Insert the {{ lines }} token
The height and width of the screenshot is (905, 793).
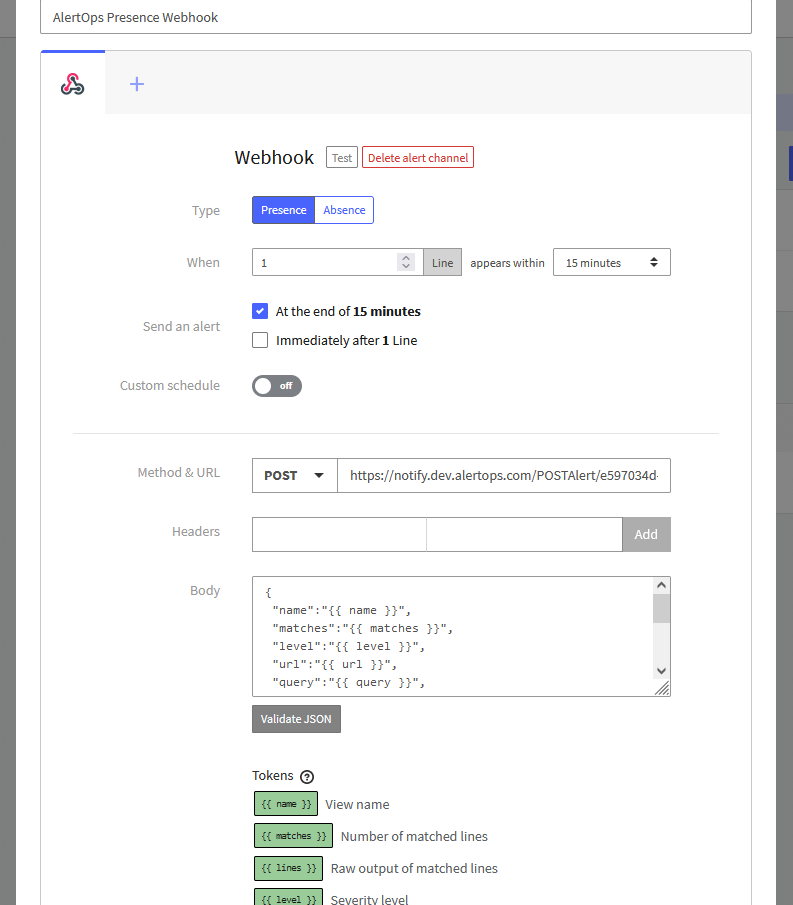click(x=288, y=868)
